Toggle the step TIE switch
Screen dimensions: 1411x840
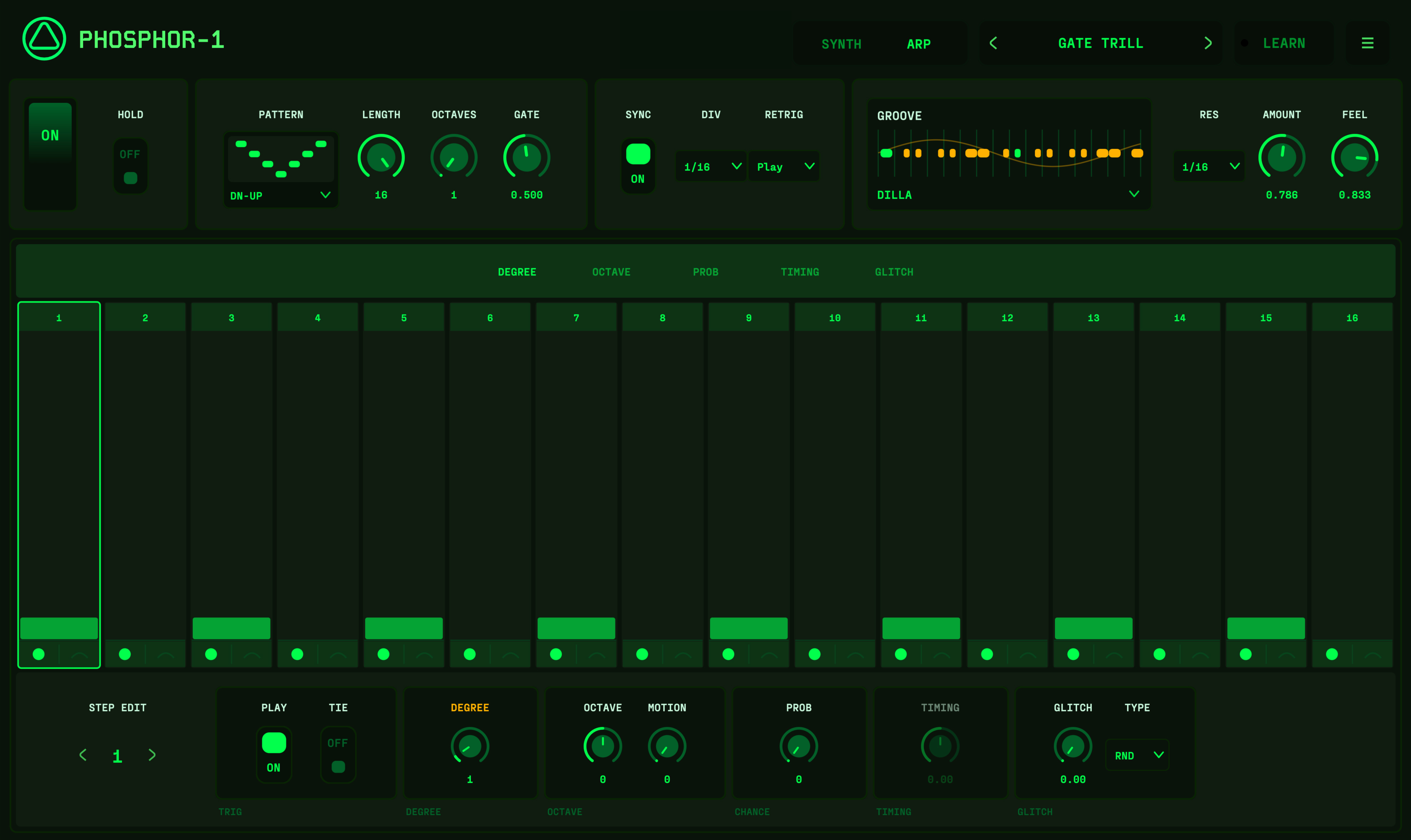click(338, 754)
